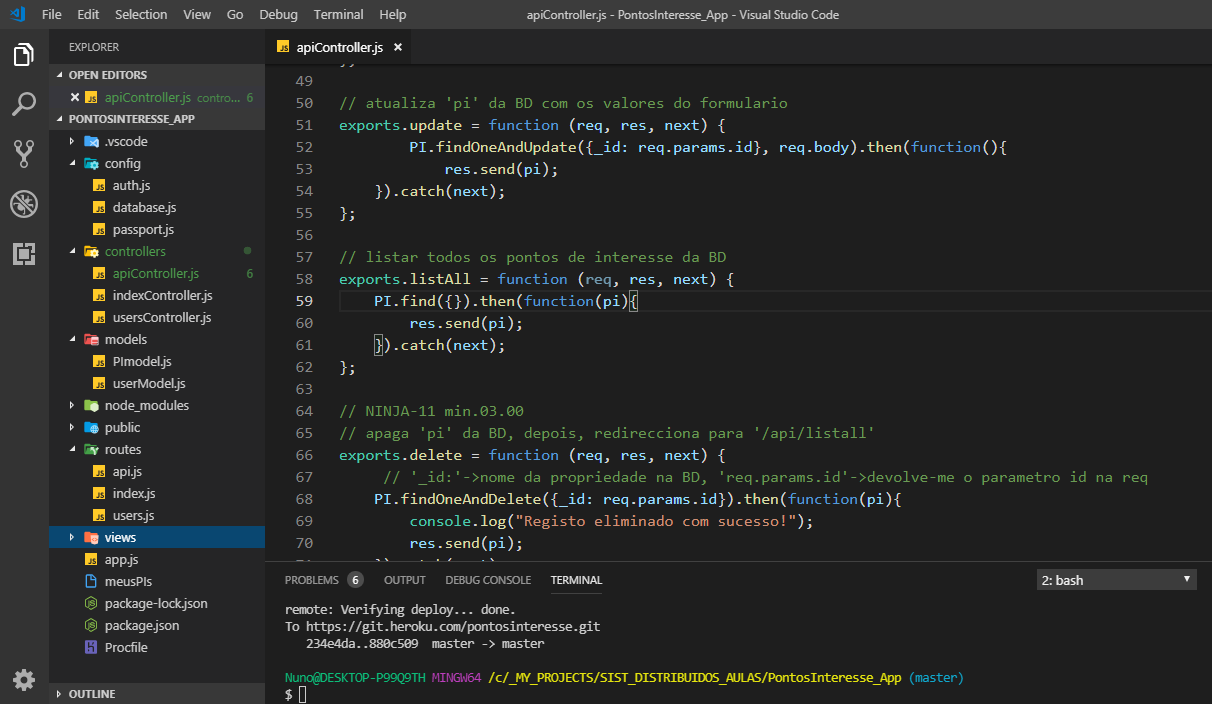Expand the views folder
Screen dimensions: 1212x704
120,538
